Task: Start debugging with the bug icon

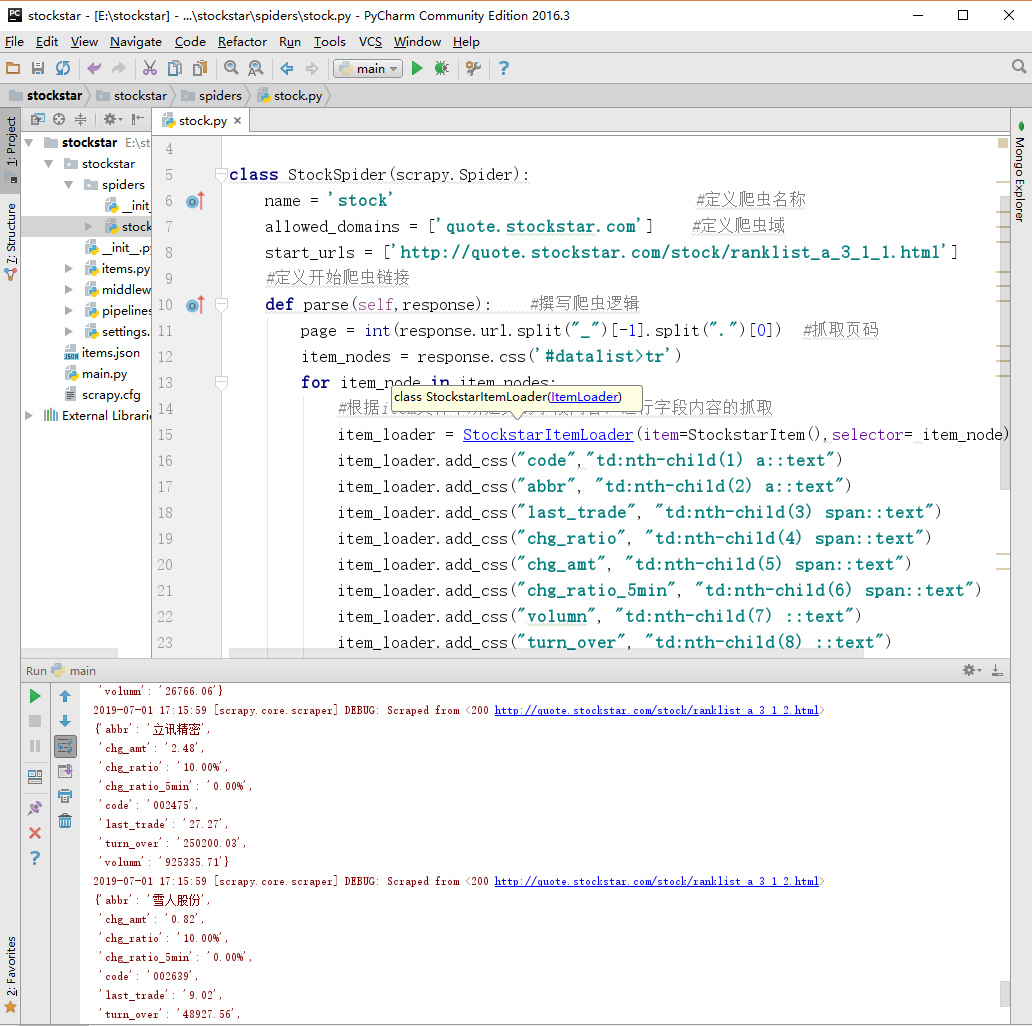Action: 441,68
